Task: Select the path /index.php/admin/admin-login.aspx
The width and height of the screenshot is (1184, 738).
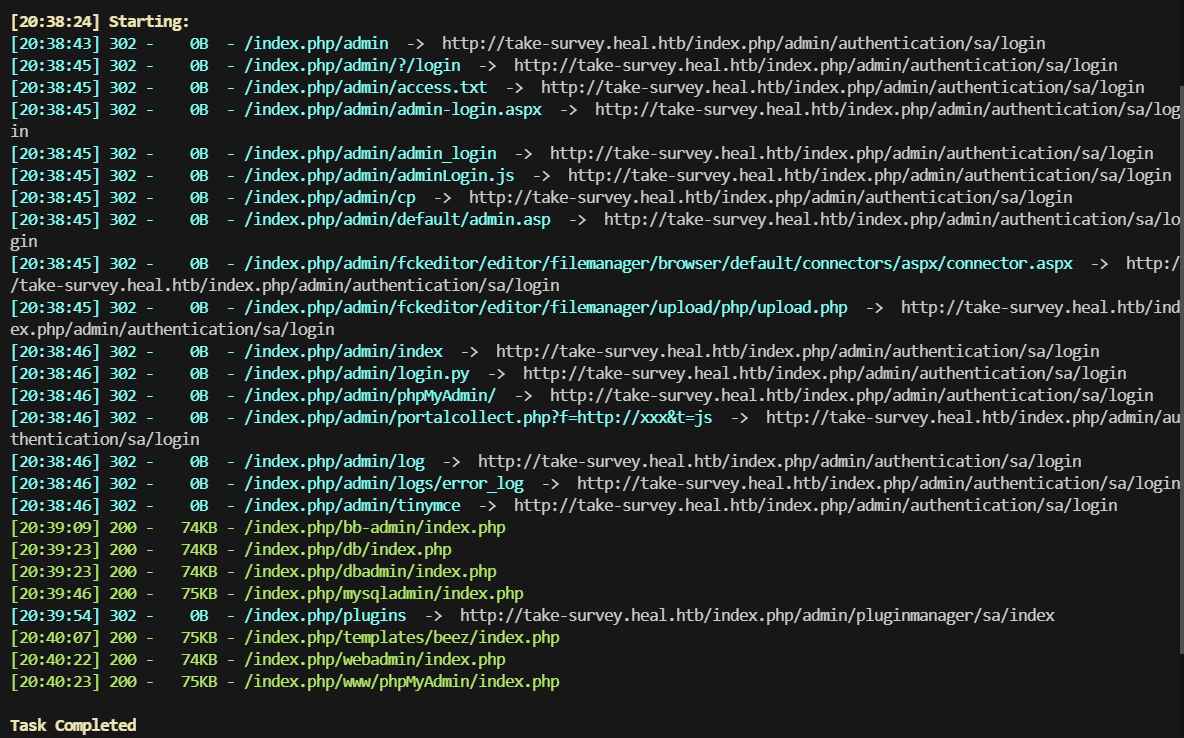Action: tap(393, 110)
